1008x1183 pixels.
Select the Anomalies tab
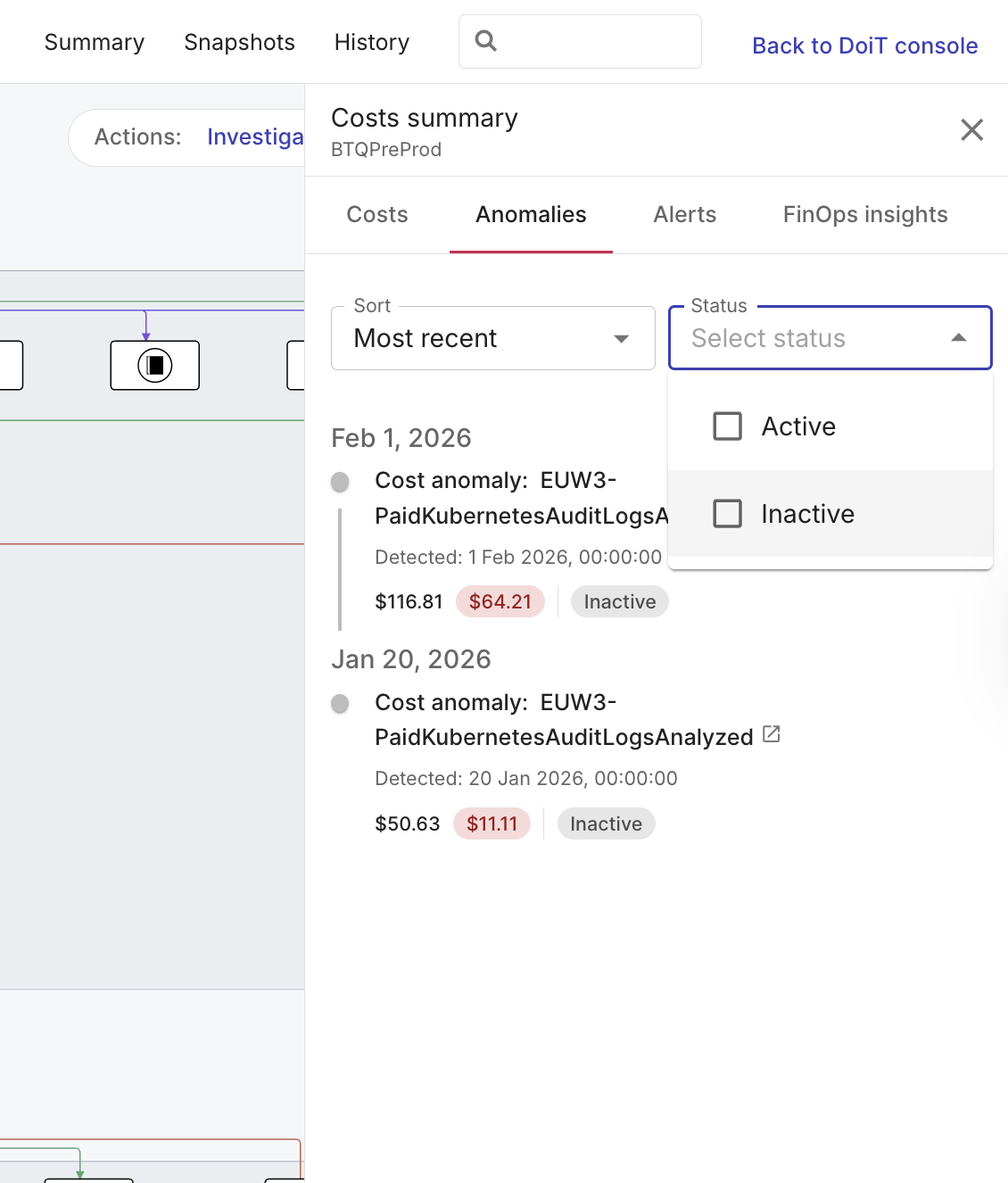click(531, 215)
